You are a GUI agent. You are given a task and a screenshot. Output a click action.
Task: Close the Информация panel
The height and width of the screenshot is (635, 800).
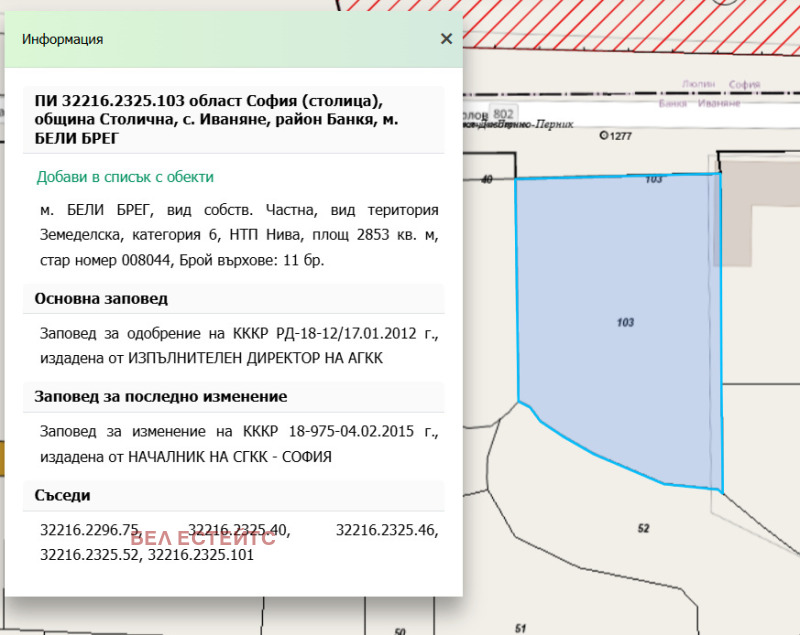446,38
